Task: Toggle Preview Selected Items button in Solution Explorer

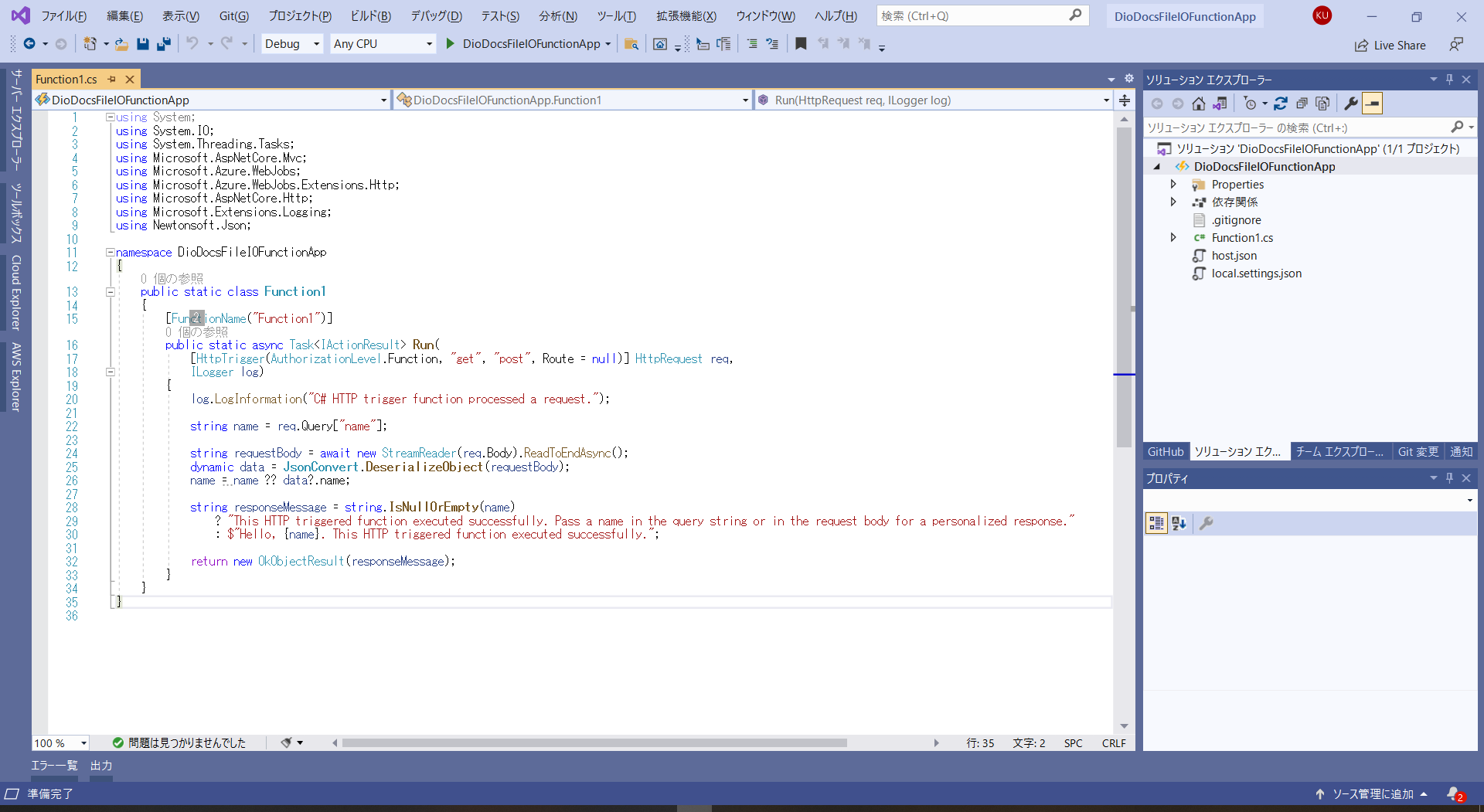Action: (x=1372, y=104)
